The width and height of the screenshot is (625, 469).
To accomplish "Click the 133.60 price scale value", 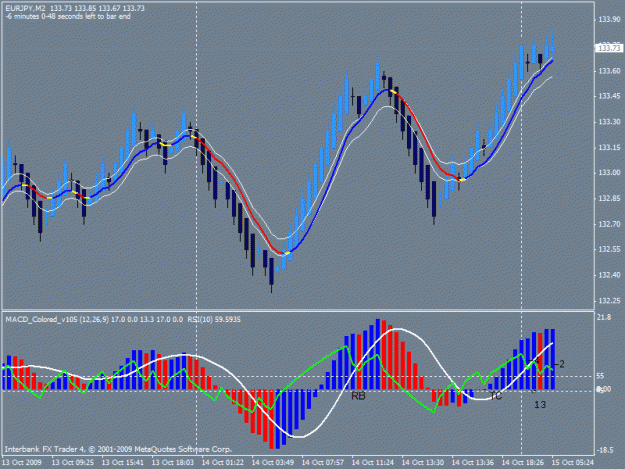I will (609, 71).
